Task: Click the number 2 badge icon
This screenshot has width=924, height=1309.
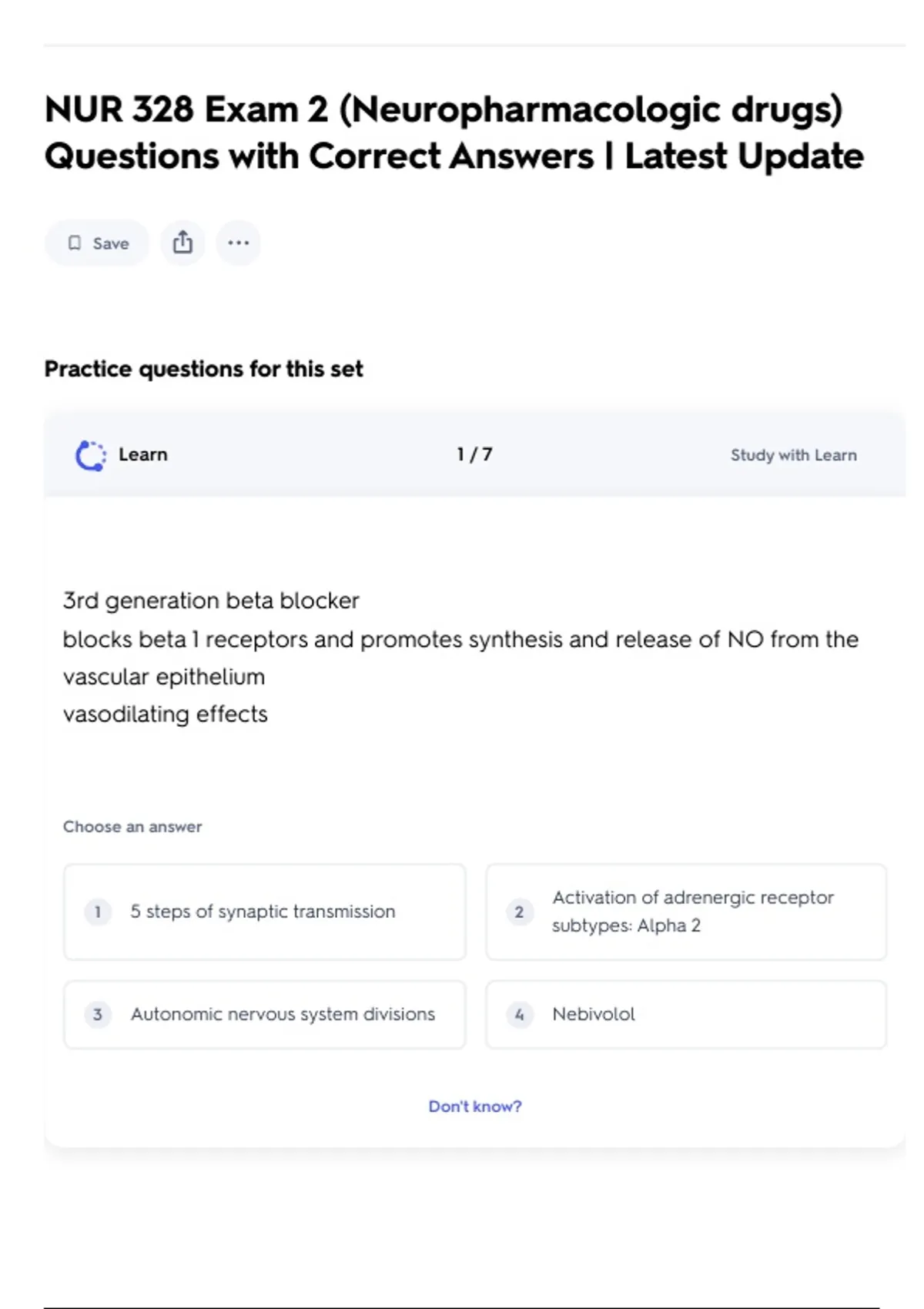Action: tap(520, 912)
